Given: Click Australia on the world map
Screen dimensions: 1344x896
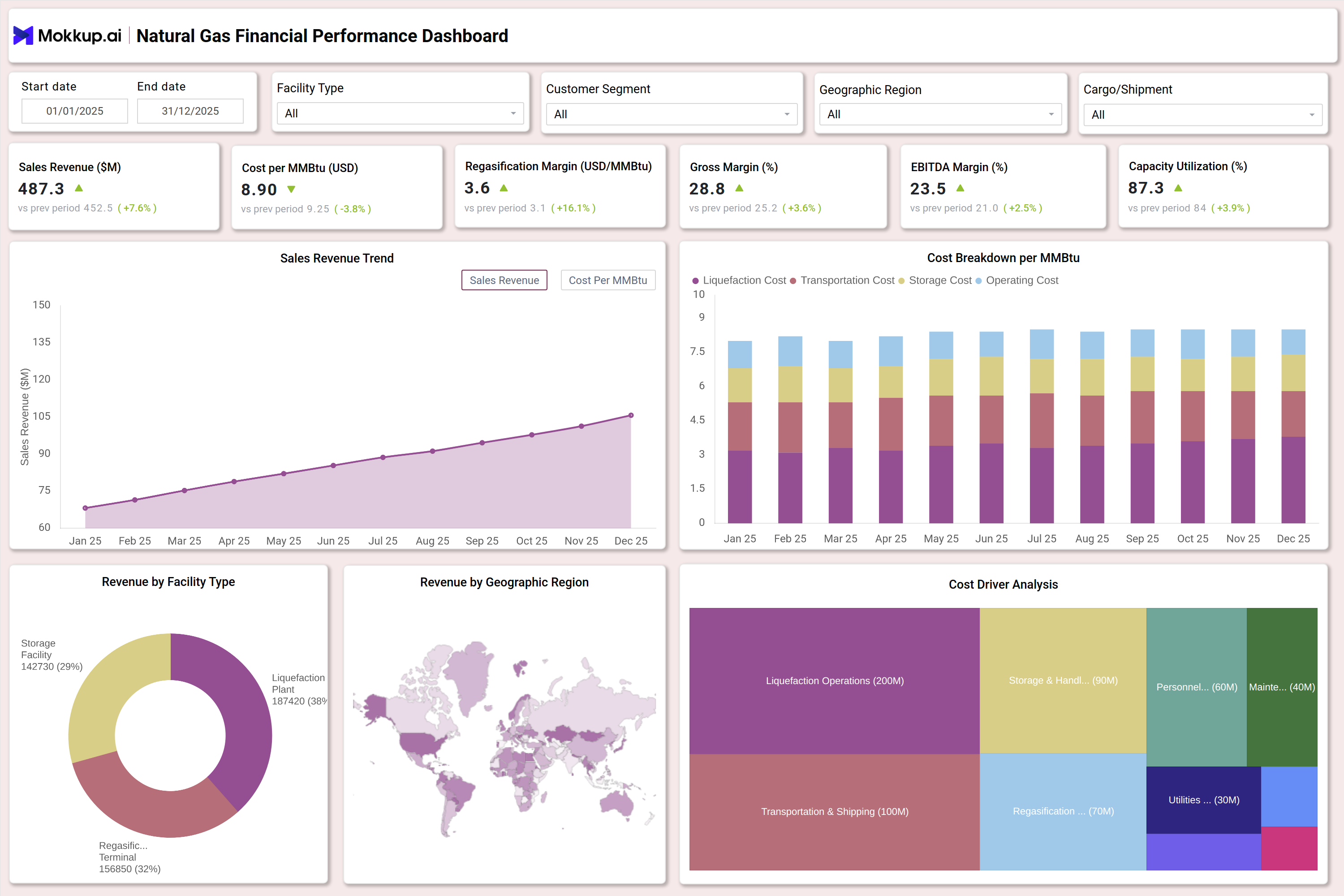Looking at the screenshot, I should click(617, 802).
